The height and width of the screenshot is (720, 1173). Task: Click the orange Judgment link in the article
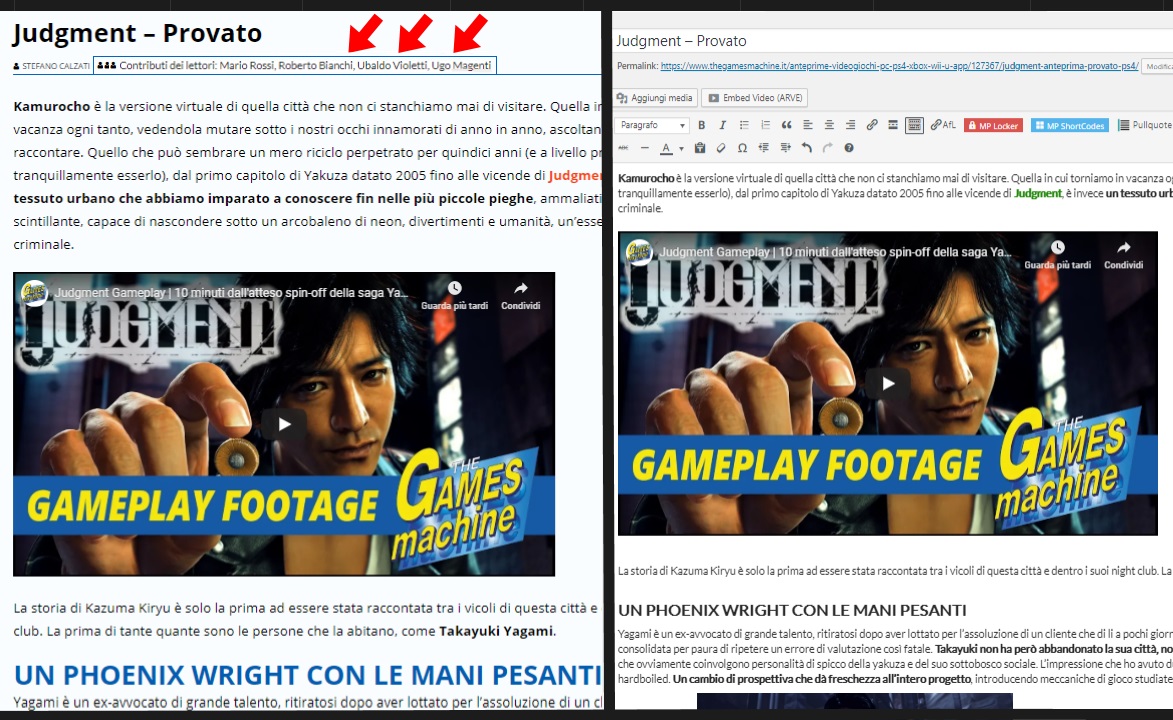pyautogui.click(x=575, y=175)
